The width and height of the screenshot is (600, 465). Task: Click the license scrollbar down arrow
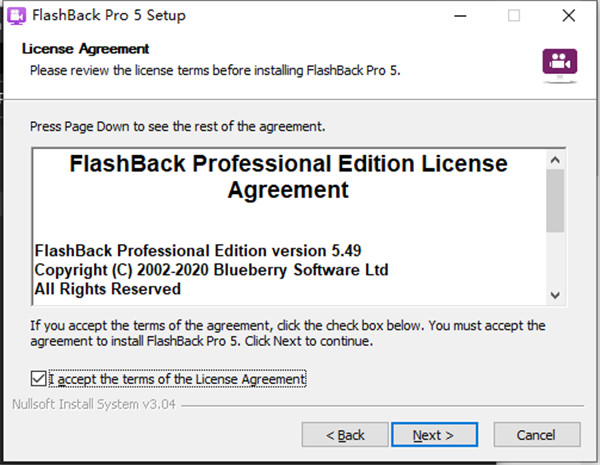pos(556,294)
